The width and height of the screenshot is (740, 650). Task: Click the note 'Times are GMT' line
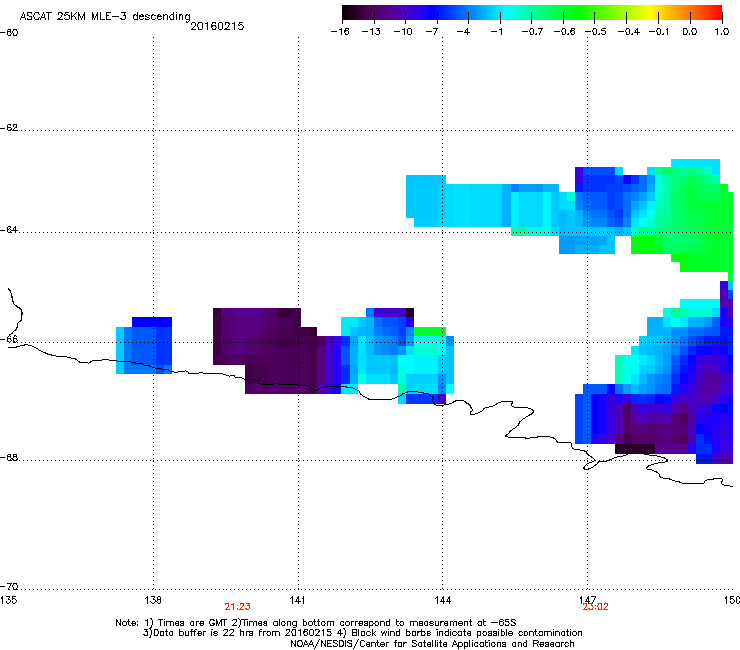click(316, 623)
